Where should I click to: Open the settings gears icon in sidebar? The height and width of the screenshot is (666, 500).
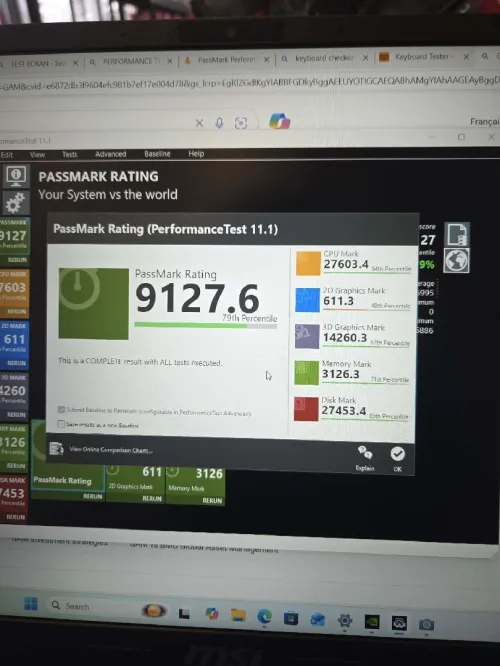click(x=16, y=202)
